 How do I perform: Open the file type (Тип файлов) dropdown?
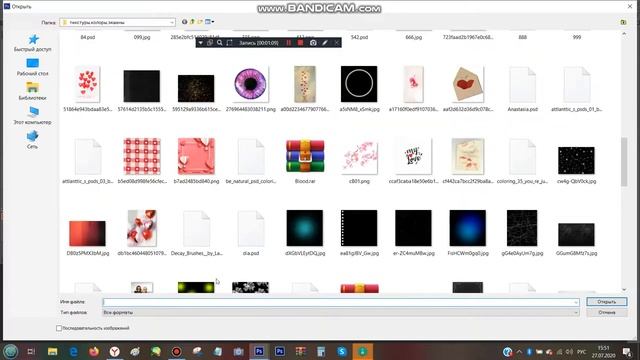tap(576, 313)
